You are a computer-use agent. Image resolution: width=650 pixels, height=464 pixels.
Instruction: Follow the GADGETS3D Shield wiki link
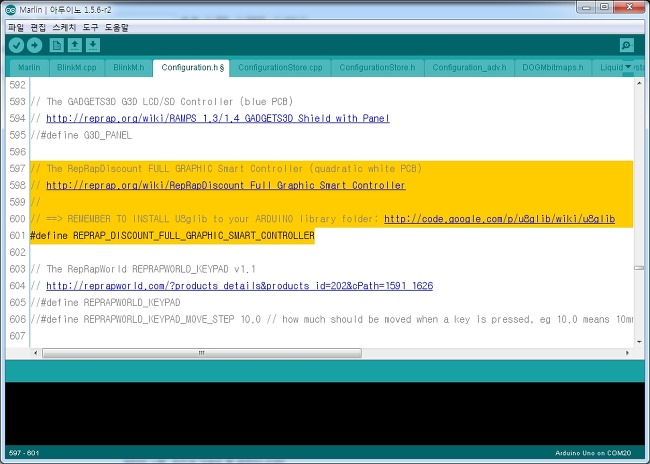[x=218, y=119]
